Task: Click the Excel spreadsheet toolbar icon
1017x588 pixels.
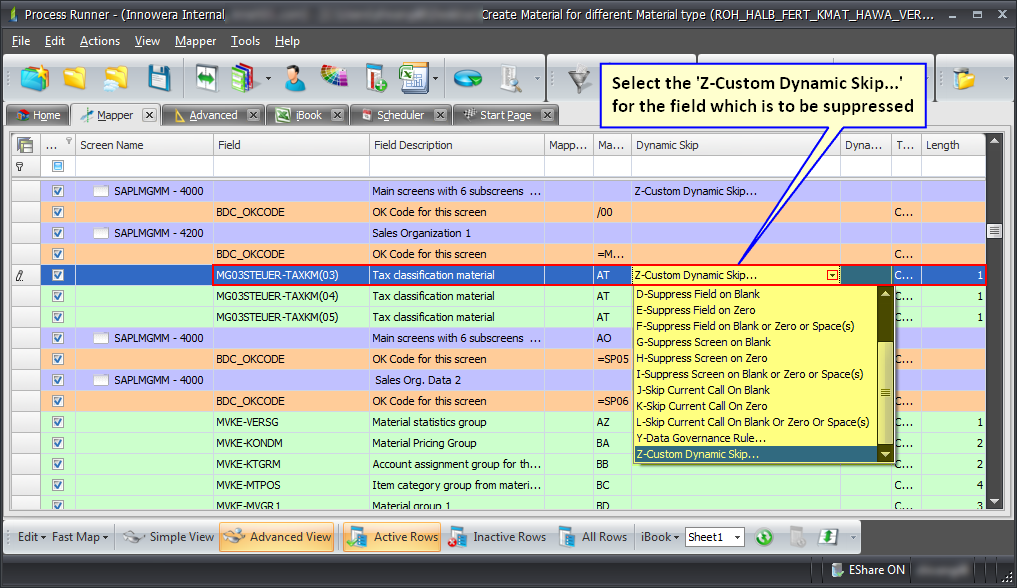Action: [x=413, y=78]
